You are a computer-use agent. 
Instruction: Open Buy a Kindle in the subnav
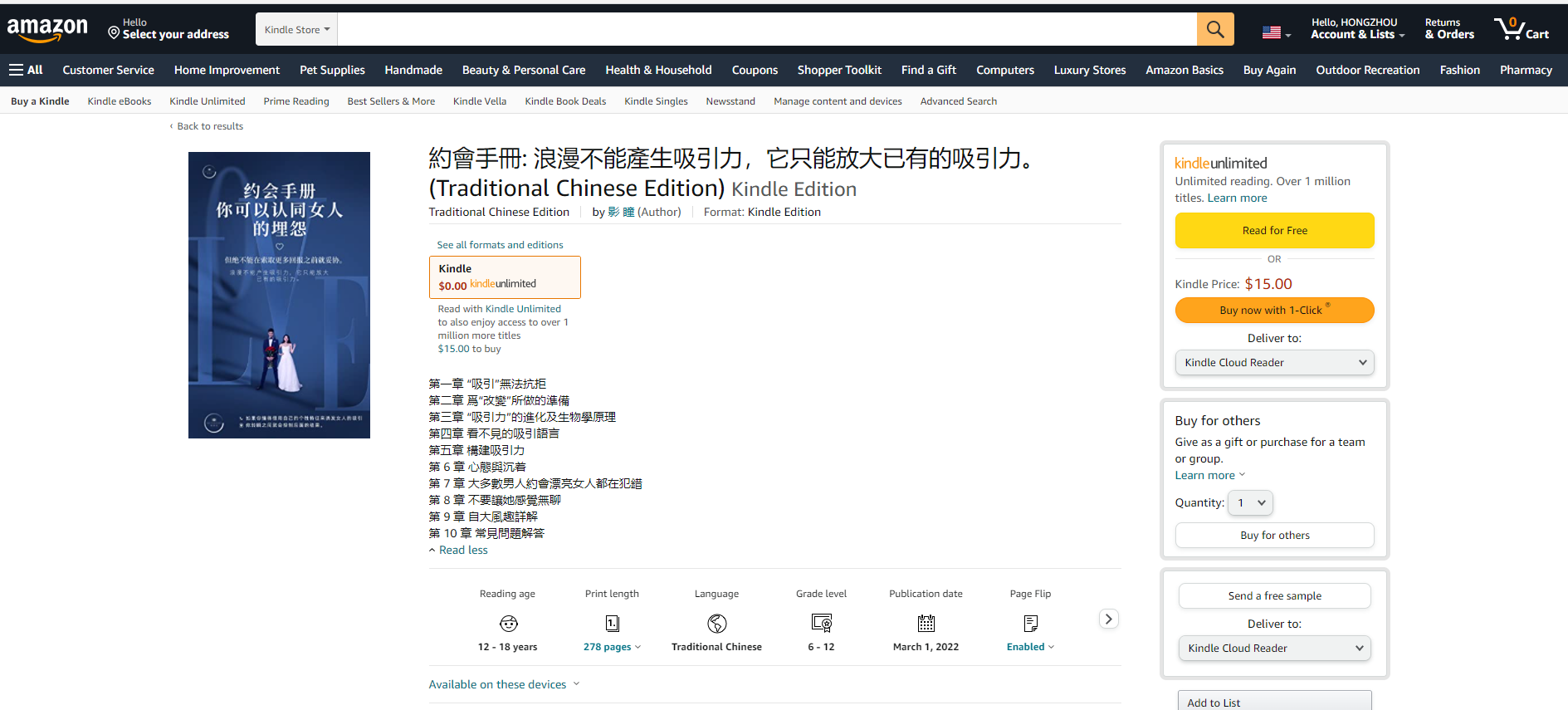pos(40,101)
